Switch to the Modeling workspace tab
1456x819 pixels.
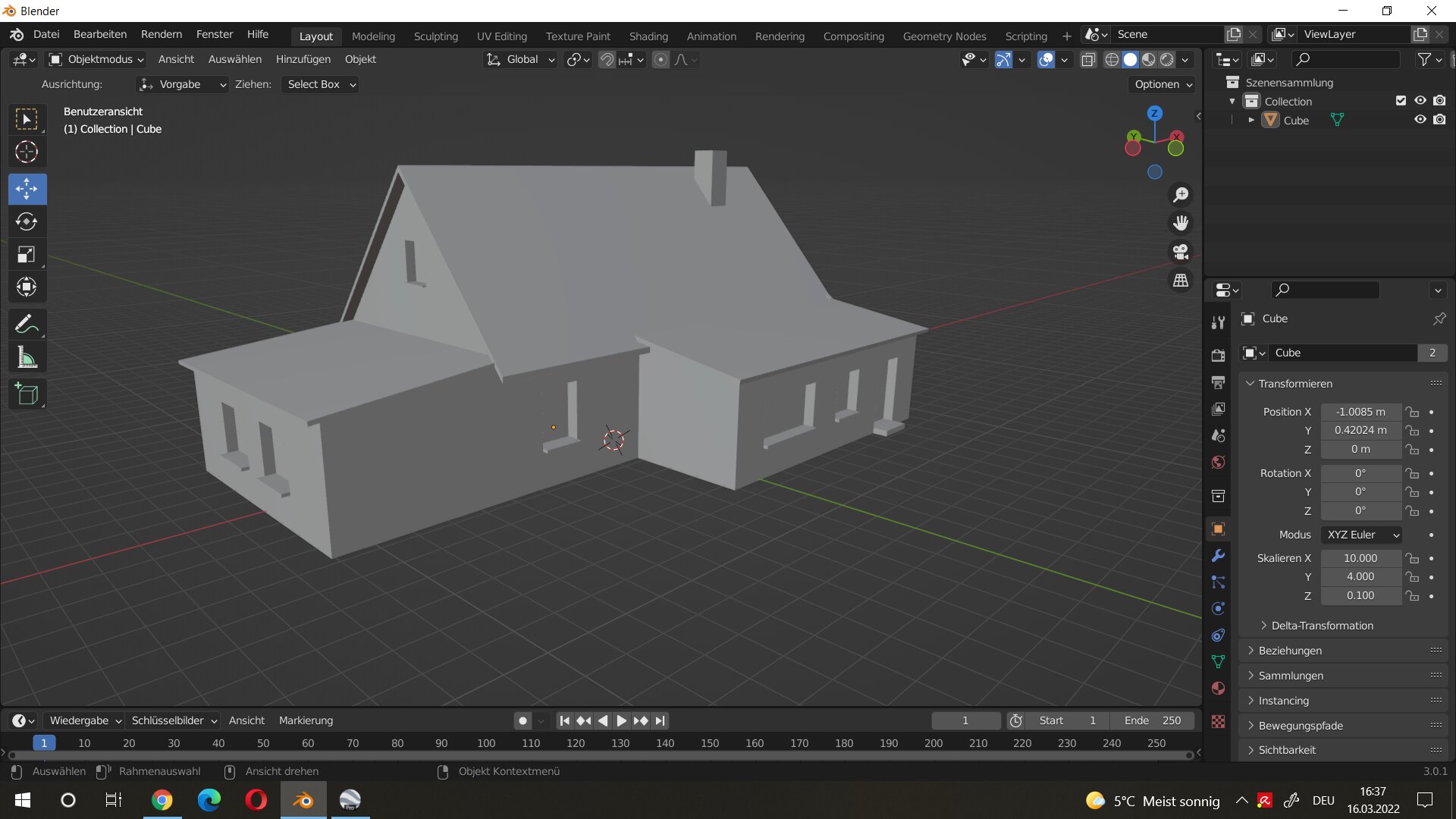[x=373, y=36]
